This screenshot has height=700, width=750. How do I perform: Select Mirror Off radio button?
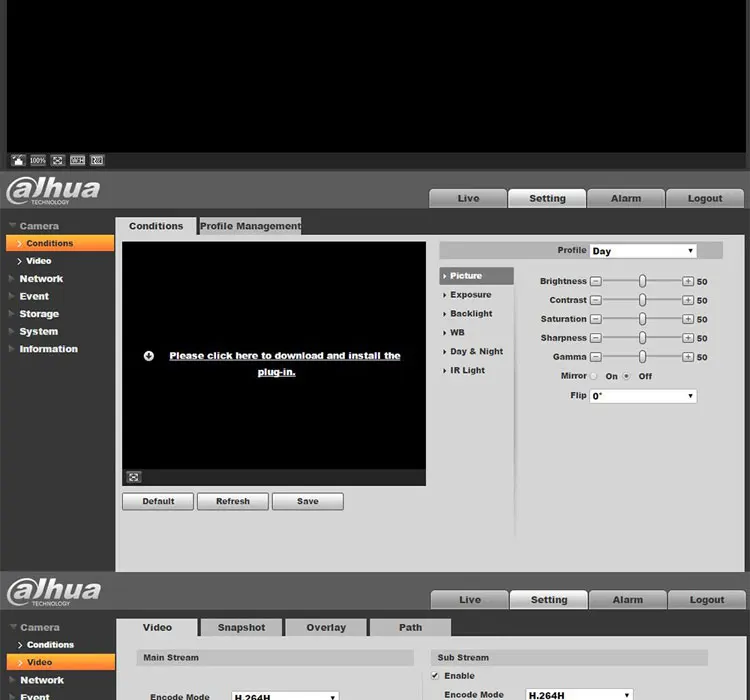(627, 376)
